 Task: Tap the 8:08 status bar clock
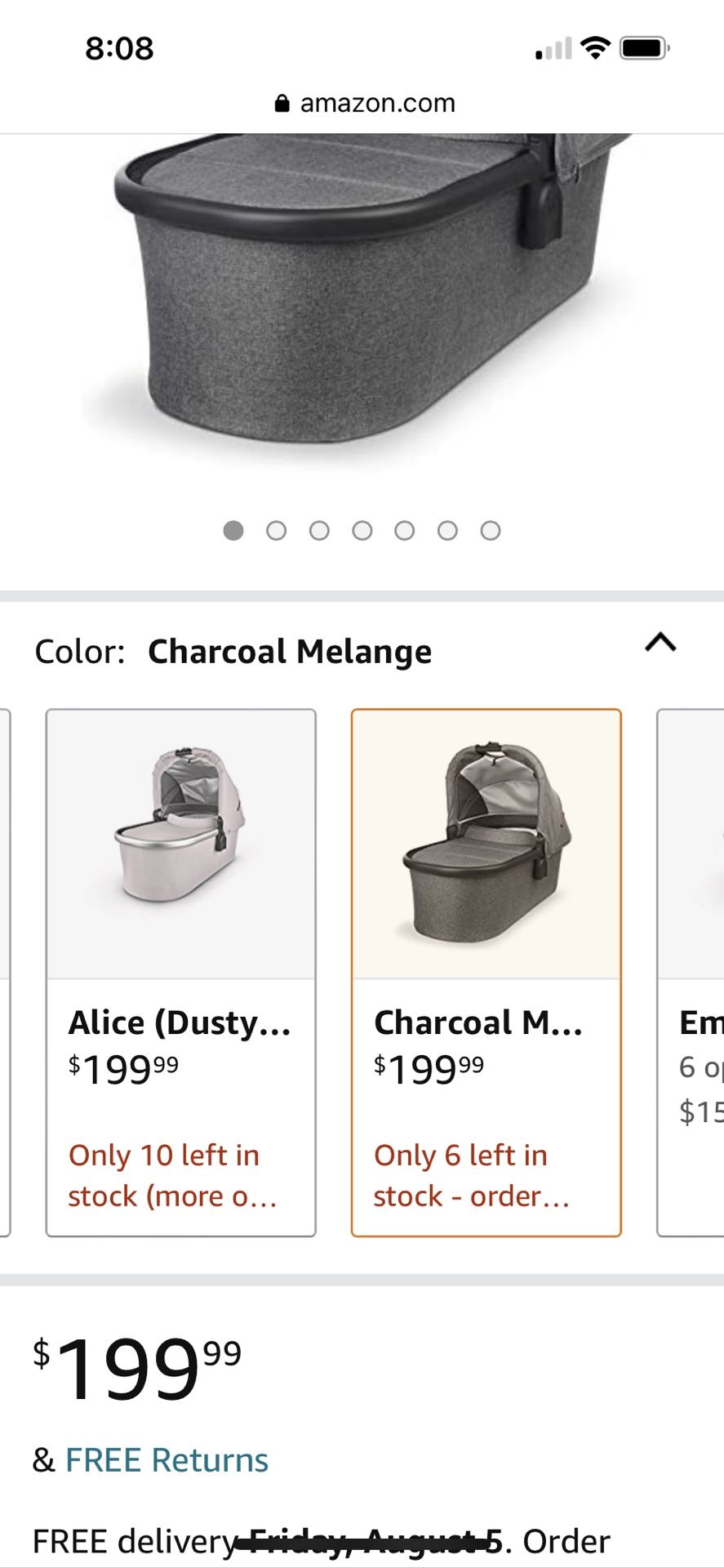pyautogui.click(x=119, y=49)
